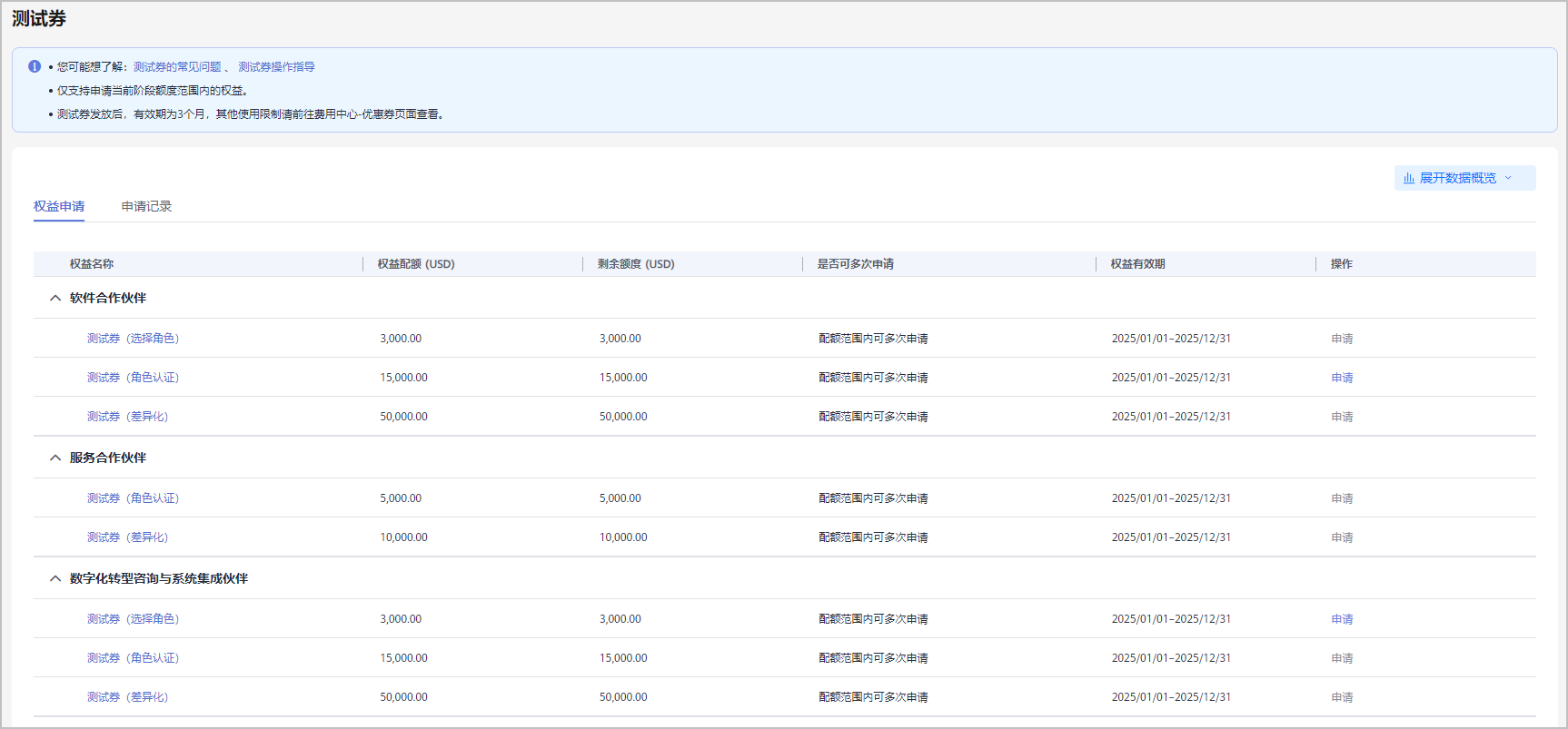Collapse the 服务合作伙伴 group chevron
Screen dimensions: 1568x729
(x=55, y=458)
